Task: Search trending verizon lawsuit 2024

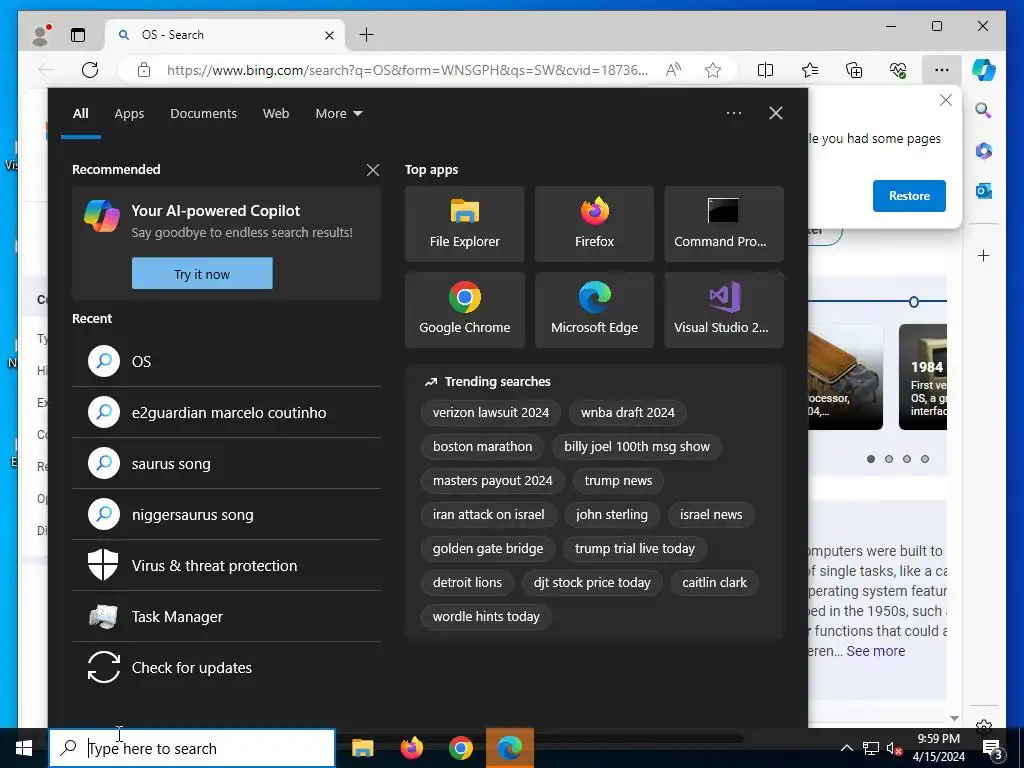Action: click(x=490, y=413)
